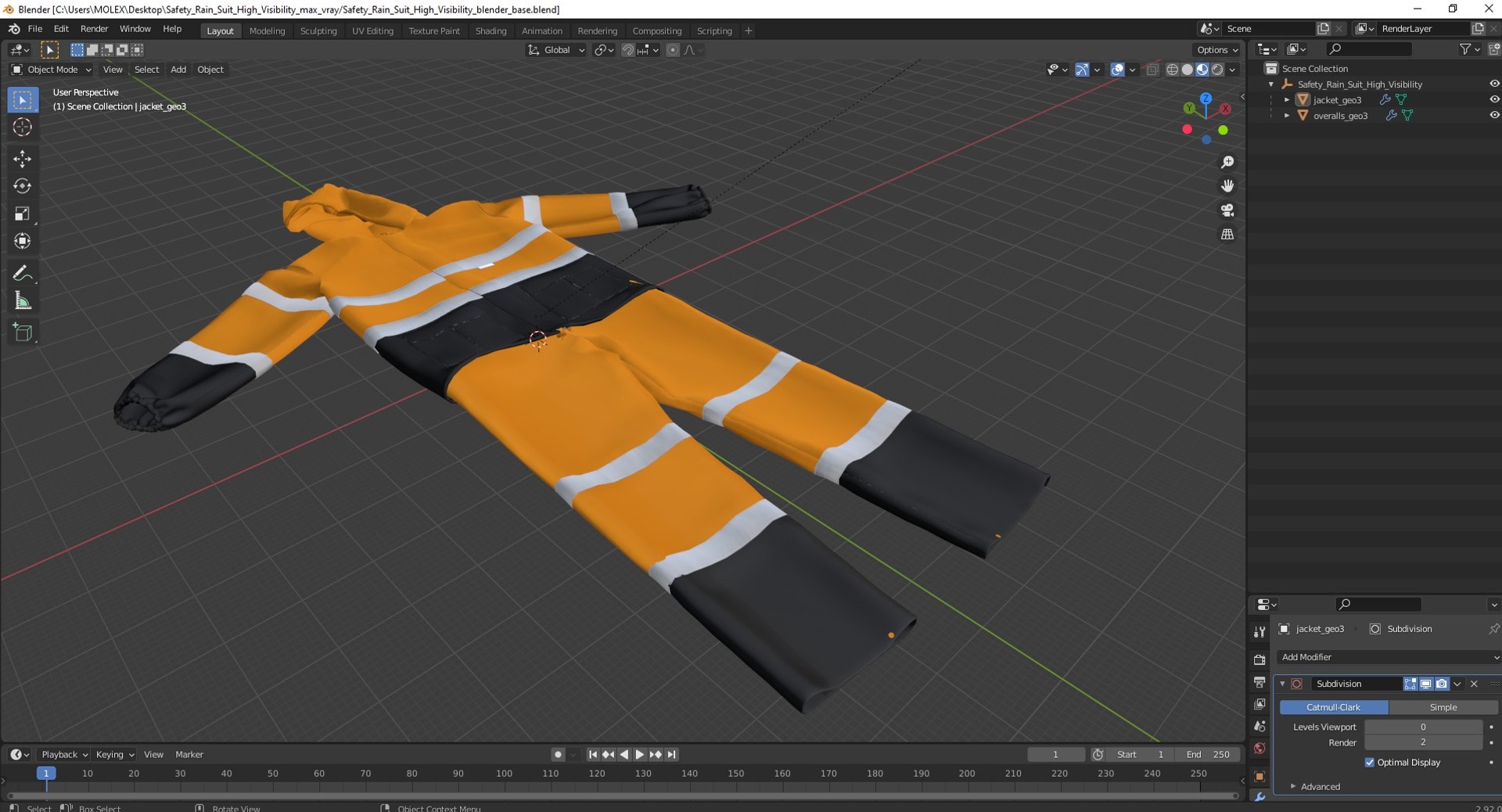This screenshot has height=812, width=1502.
Task: Remove the Subdivision modifier with X
Action: 1475,684
